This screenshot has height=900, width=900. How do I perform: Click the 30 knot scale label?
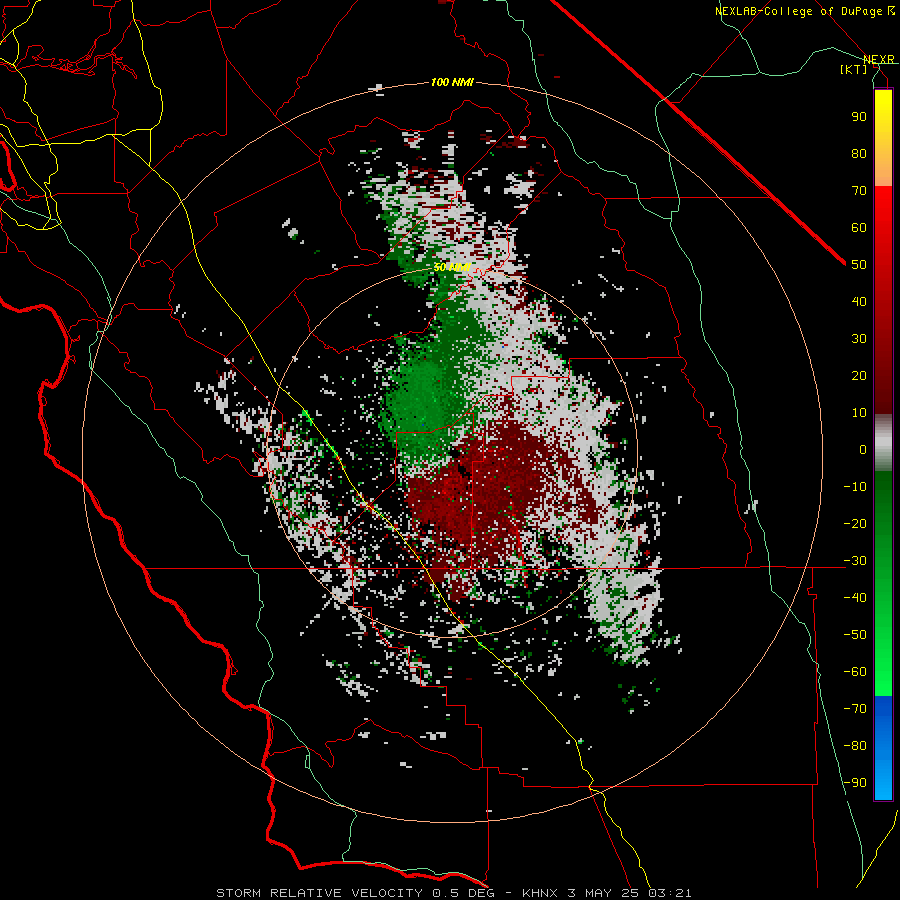(x=859, y=339)
